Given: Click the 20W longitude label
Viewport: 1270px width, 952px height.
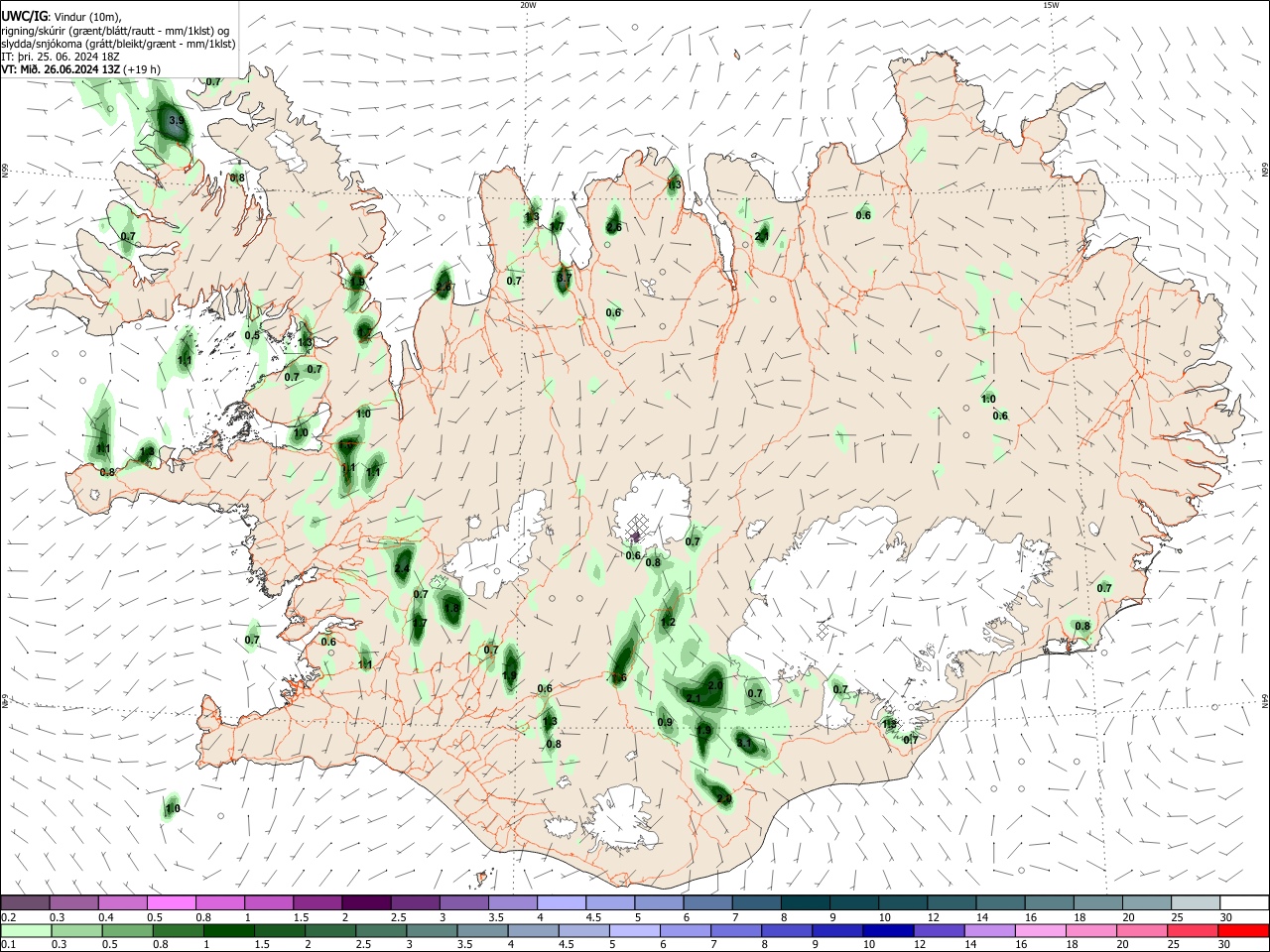Looking at the screenshot, I should [528, 5].
